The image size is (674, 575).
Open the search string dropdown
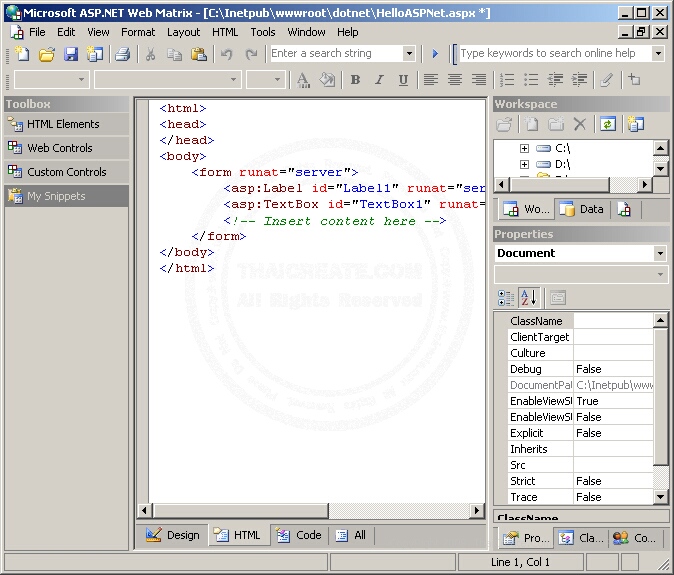click(x=409, y=54)
